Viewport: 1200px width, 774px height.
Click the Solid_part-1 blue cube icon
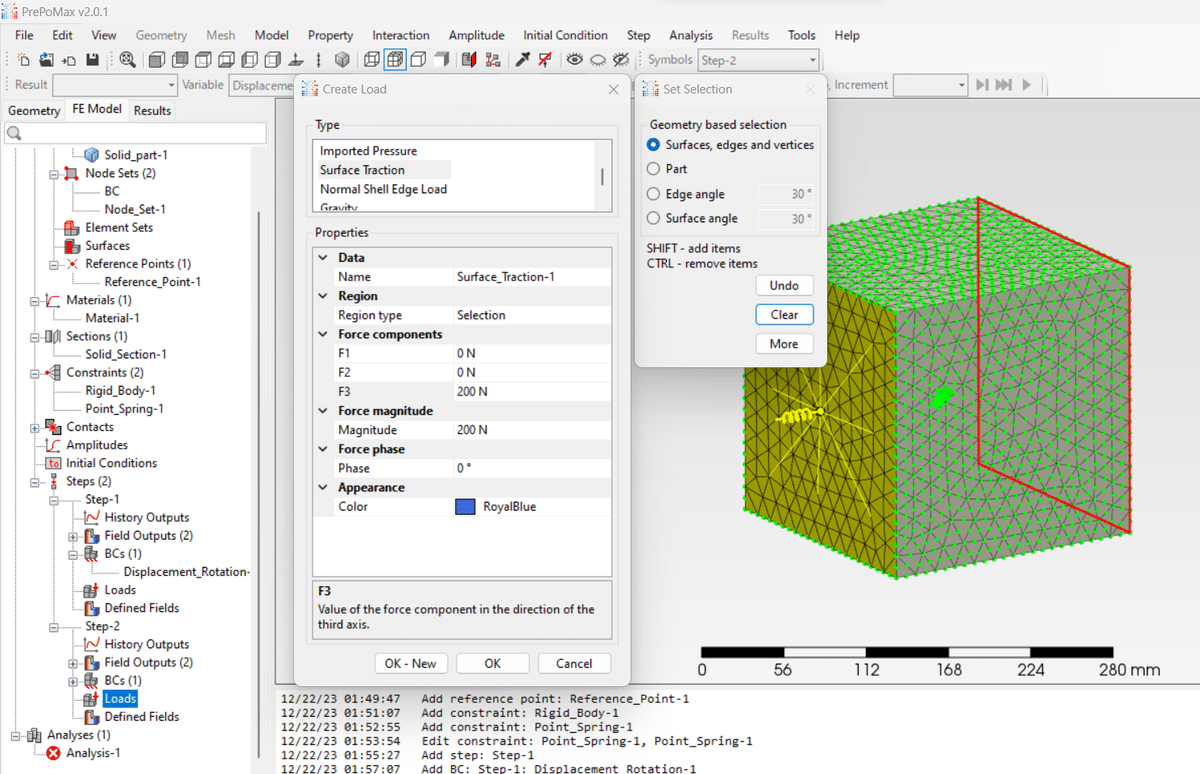point(91,155)
